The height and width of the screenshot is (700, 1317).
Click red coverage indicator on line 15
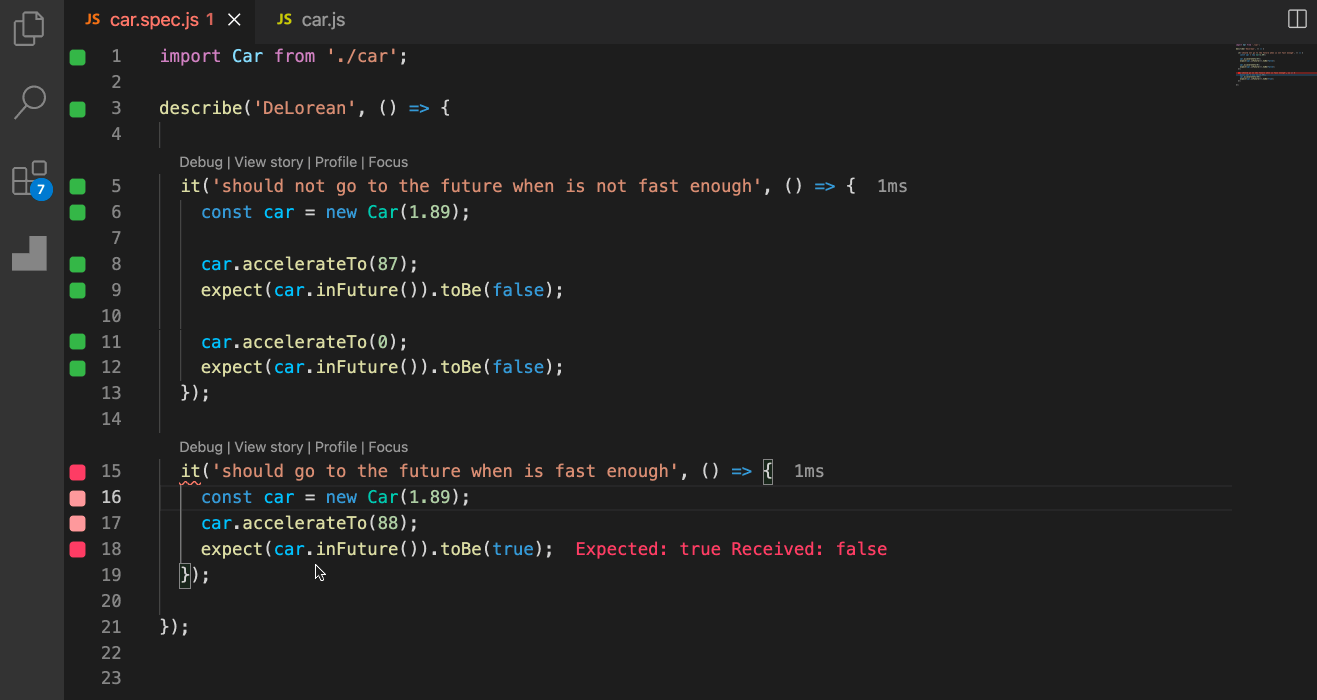(x=78, y=472)
